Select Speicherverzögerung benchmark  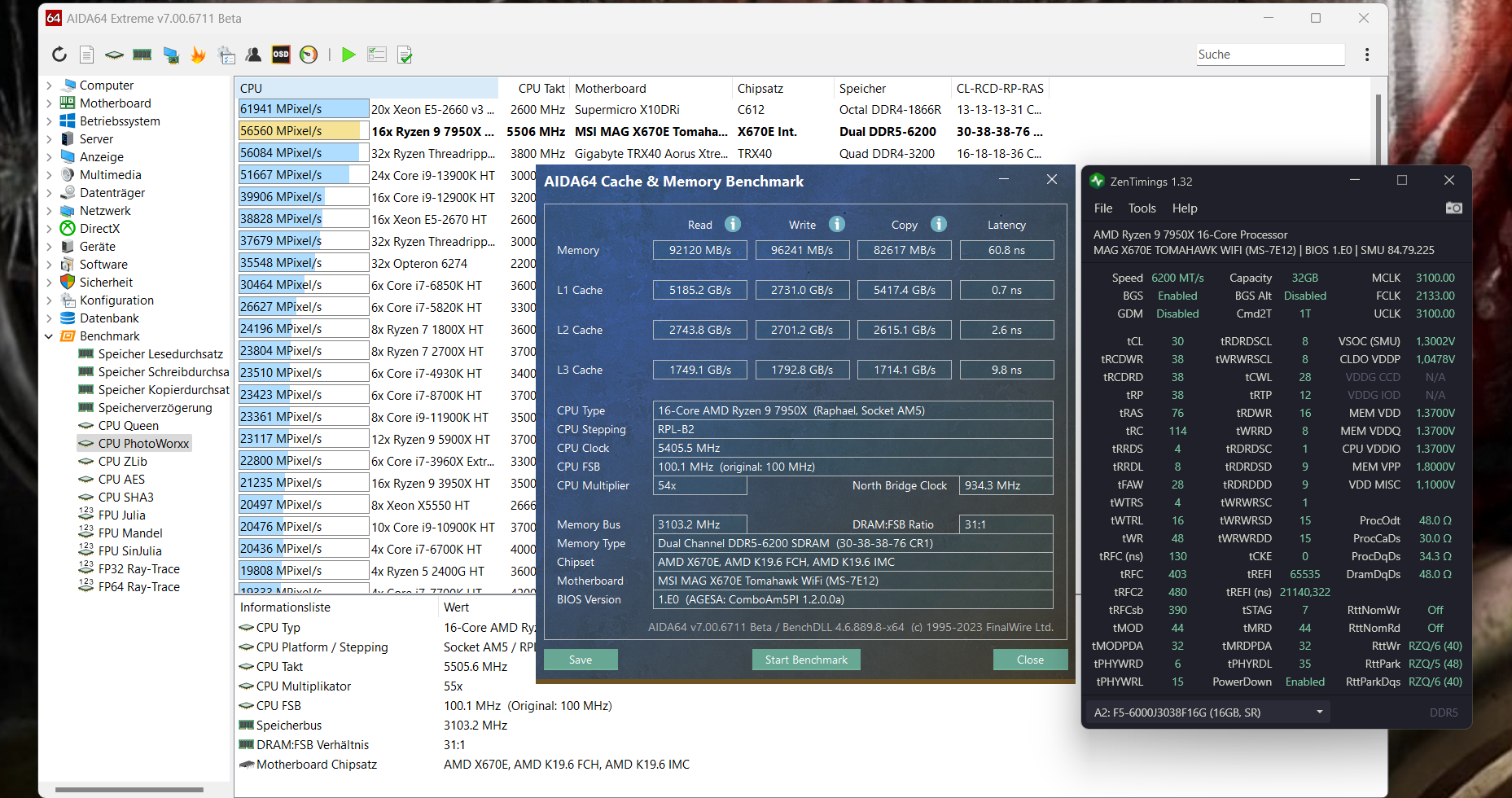(145, 408)
